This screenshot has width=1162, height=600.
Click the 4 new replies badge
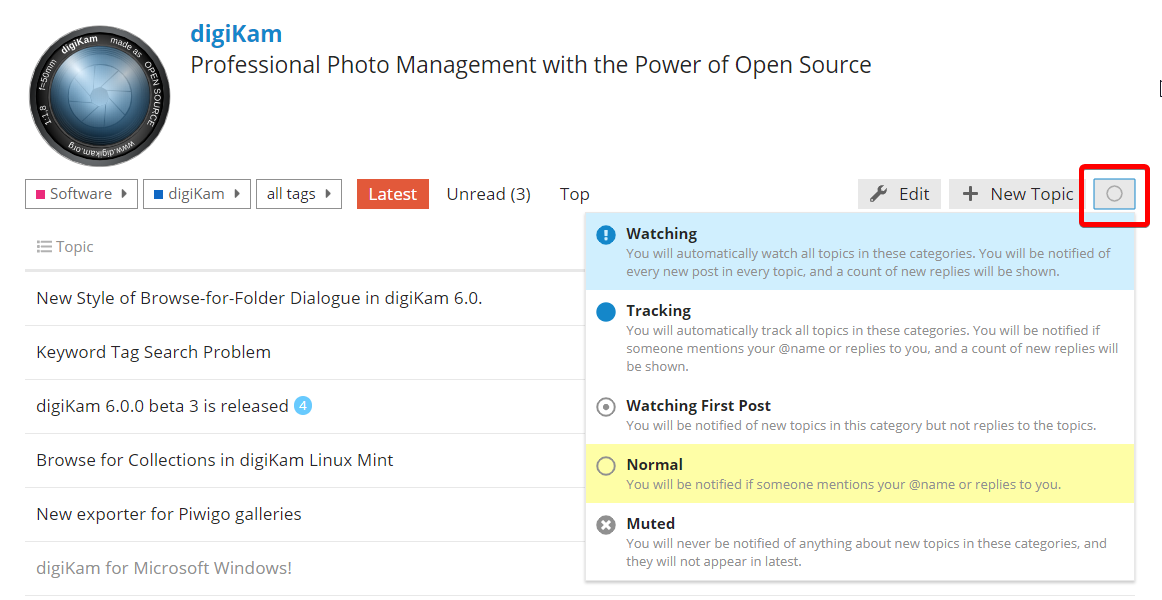point(303,406)
